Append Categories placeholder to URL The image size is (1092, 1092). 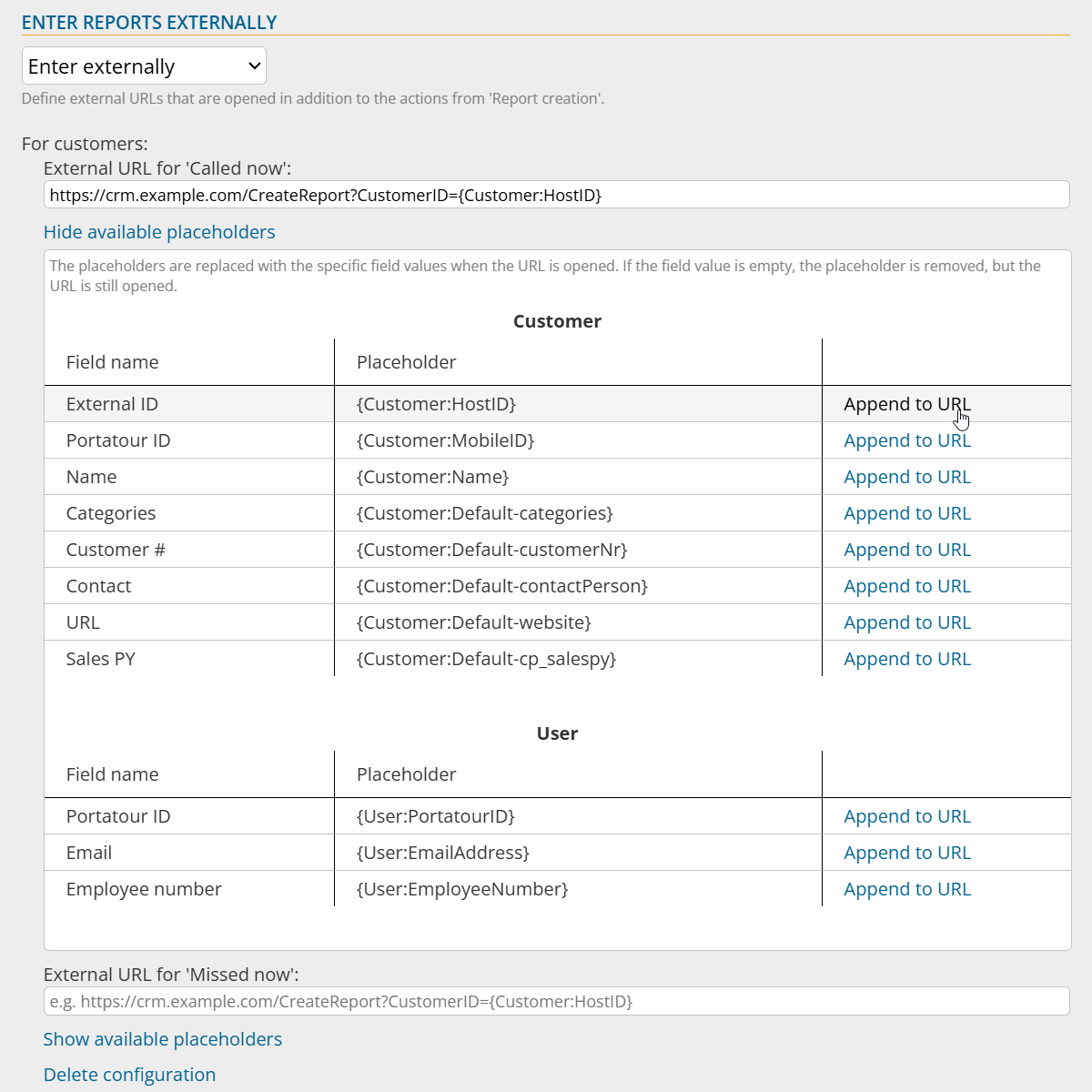tap(906, 513)
